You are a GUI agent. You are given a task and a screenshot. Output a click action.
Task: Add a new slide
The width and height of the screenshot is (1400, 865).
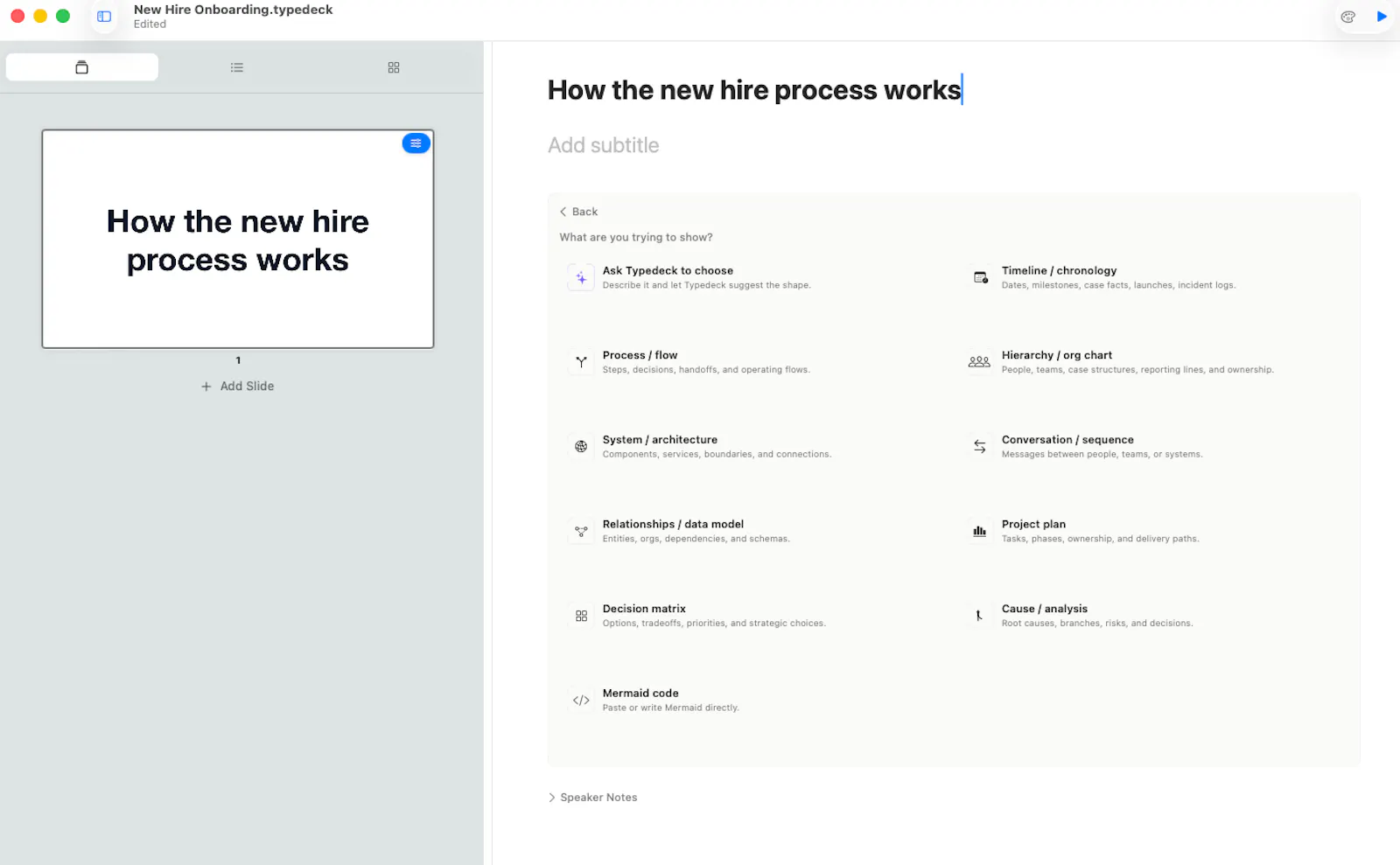[x=238, y=386]
